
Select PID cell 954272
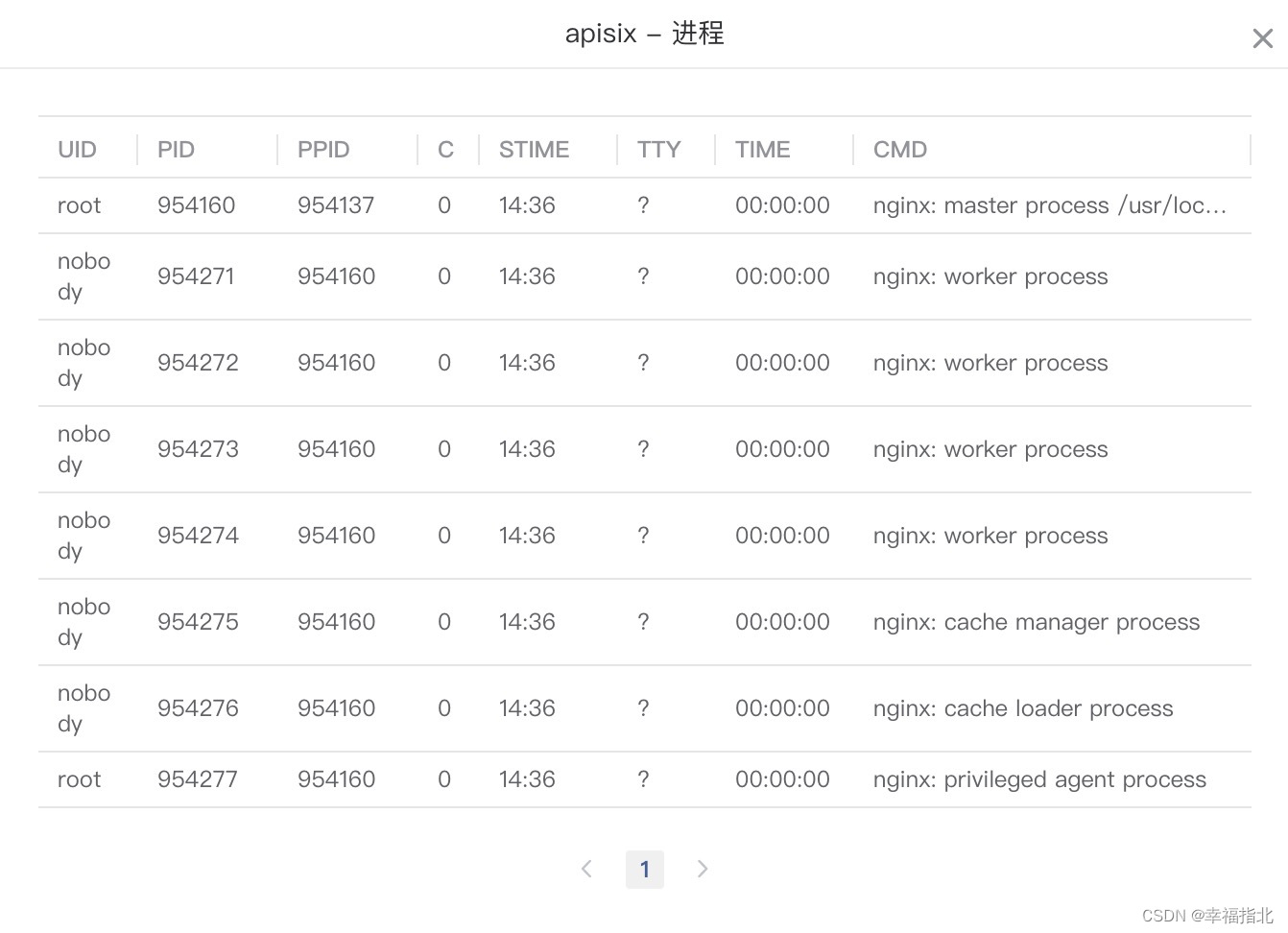198,363
